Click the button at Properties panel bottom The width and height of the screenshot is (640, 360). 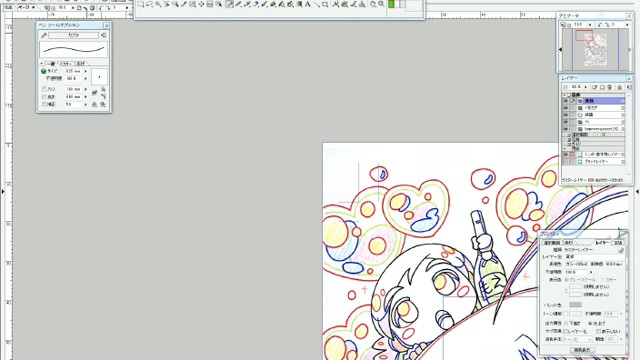pos(582,350)
